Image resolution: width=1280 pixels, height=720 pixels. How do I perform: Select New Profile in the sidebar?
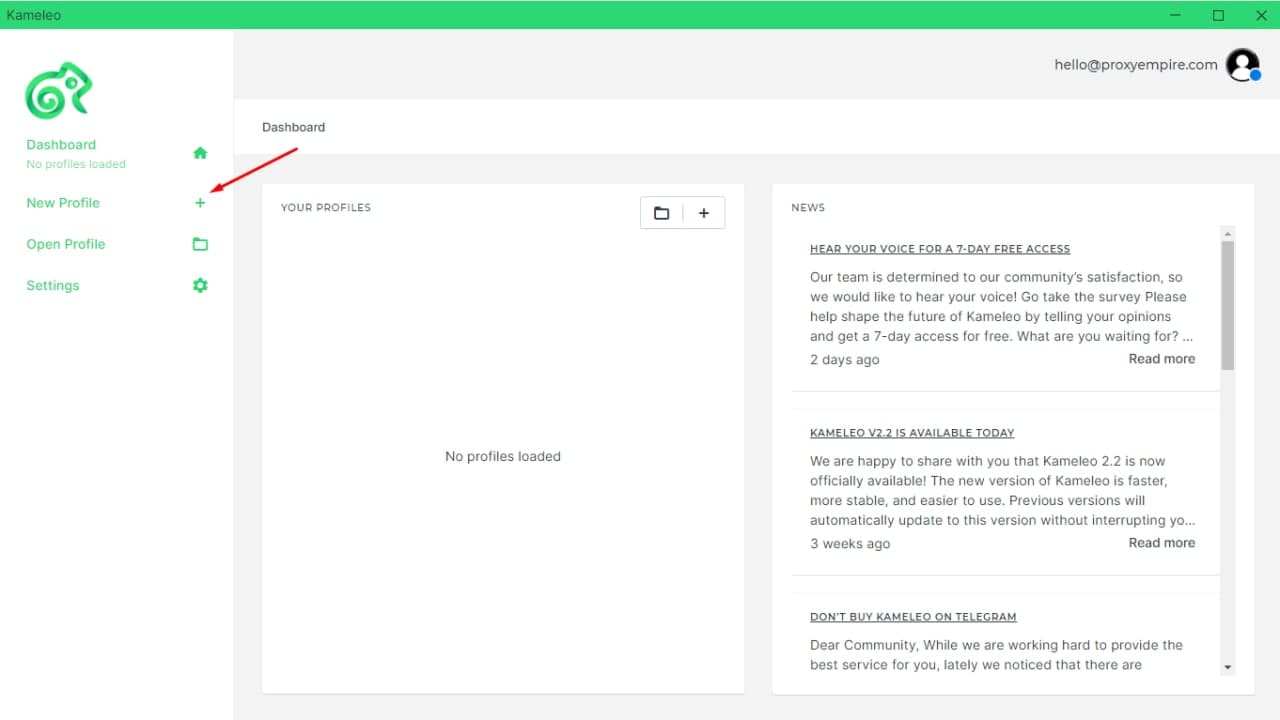tap(63, 202)
